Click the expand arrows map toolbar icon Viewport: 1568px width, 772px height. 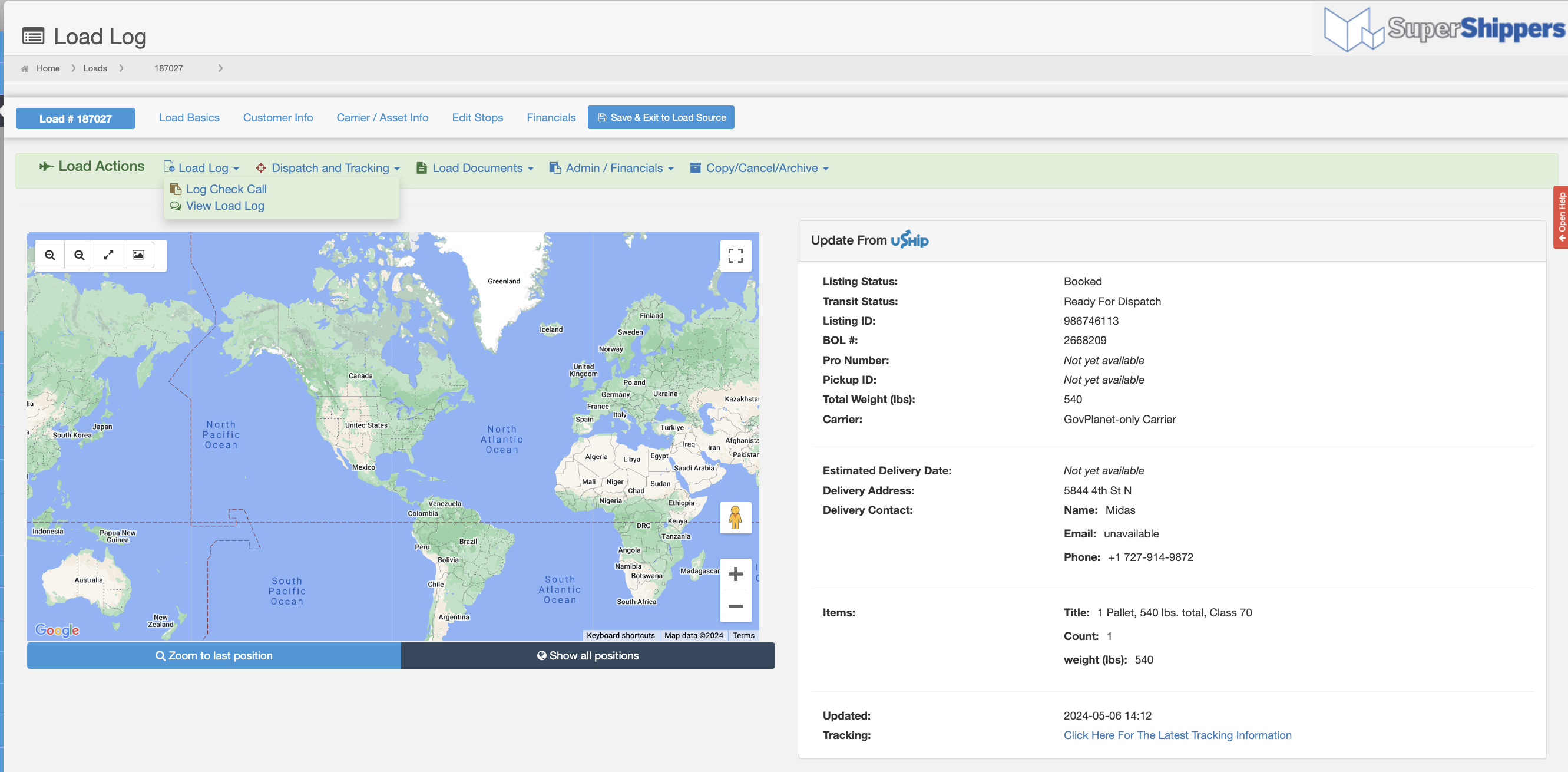[x=108, y=255]
